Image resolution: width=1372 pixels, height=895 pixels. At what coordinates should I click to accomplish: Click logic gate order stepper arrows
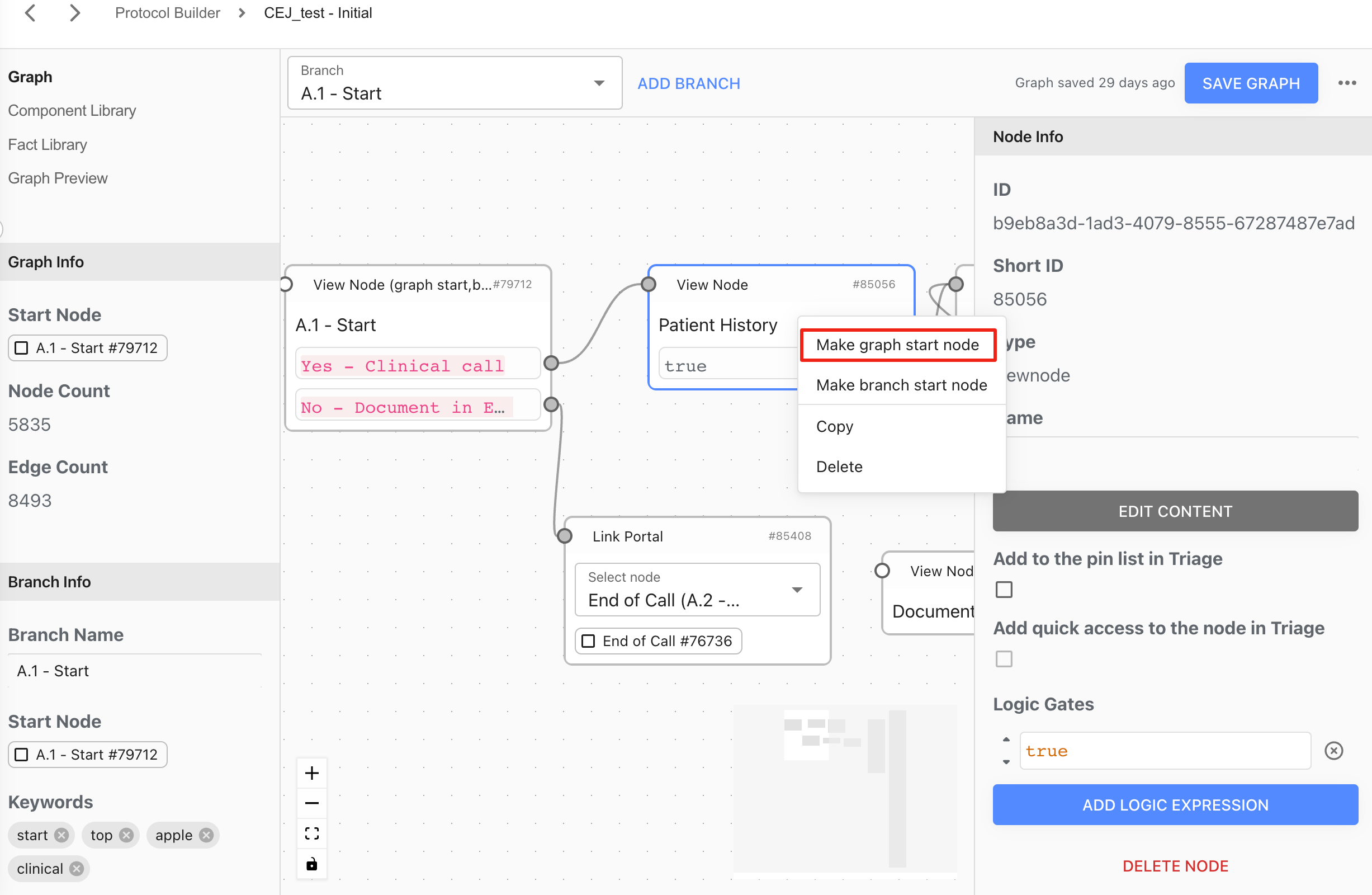tap(1006, 750)
